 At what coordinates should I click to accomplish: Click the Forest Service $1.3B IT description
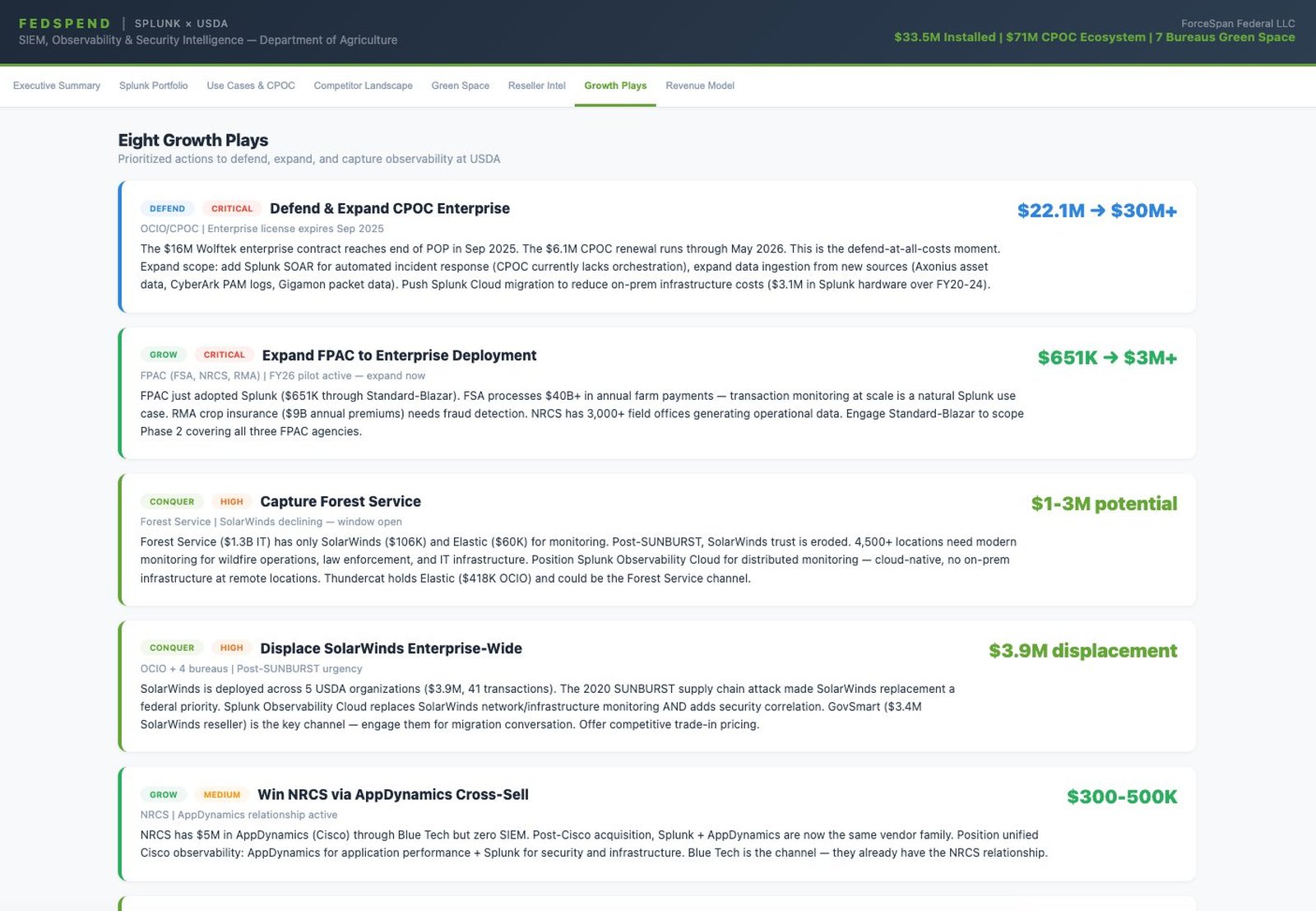click(x=578, y=560)
